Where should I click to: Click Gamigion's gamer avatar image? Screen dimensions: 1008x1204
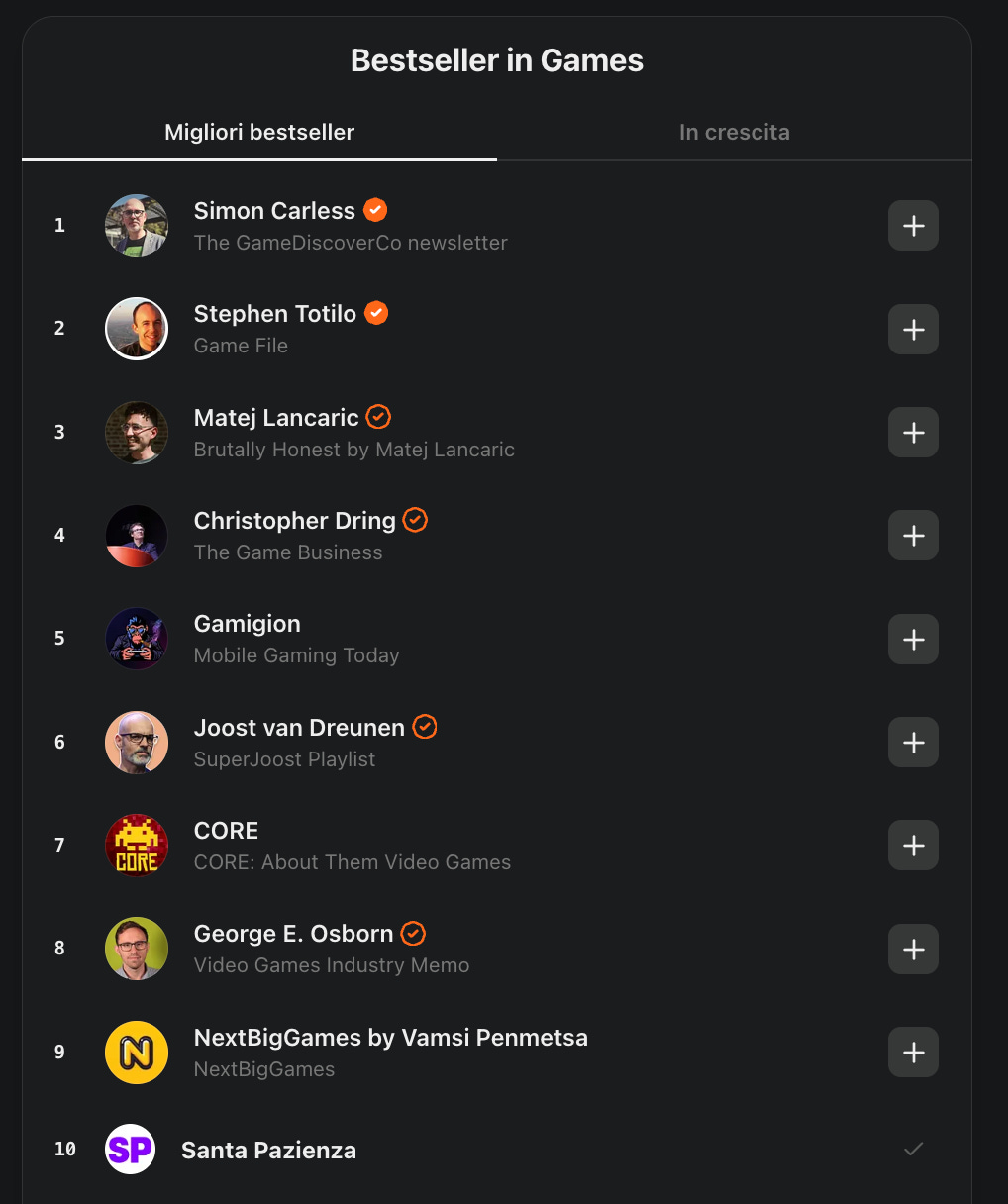pyautogui.click(x=137, y=640)
